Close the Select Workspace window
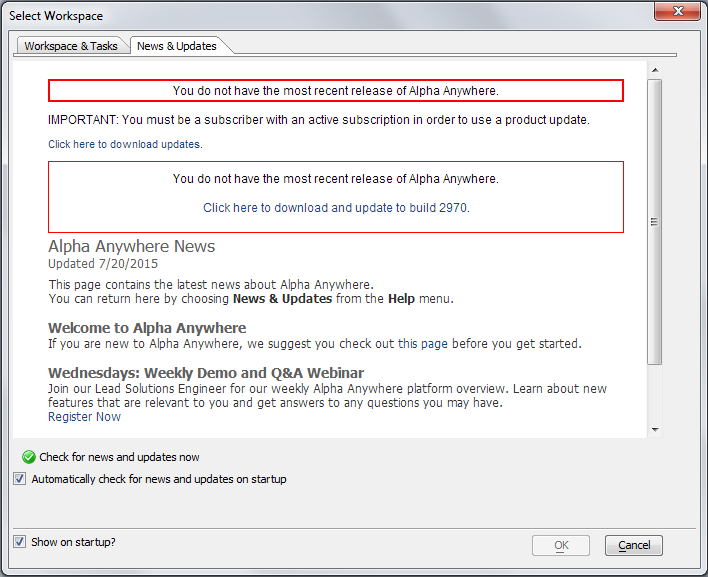708x577 pixels. pyautogui.click(x=677, y=11)
